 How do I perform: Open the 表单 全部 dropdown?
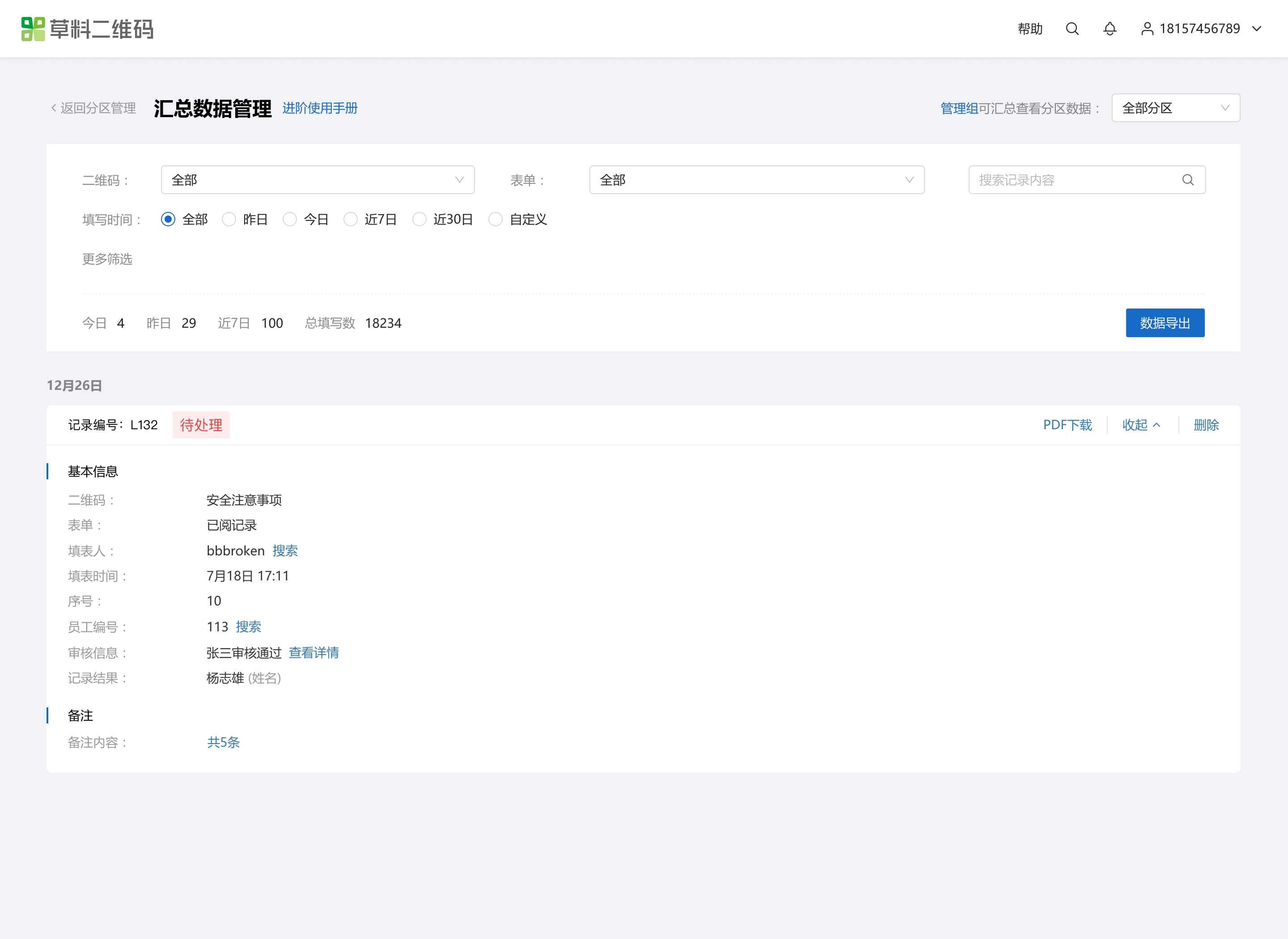pos(757,180)
